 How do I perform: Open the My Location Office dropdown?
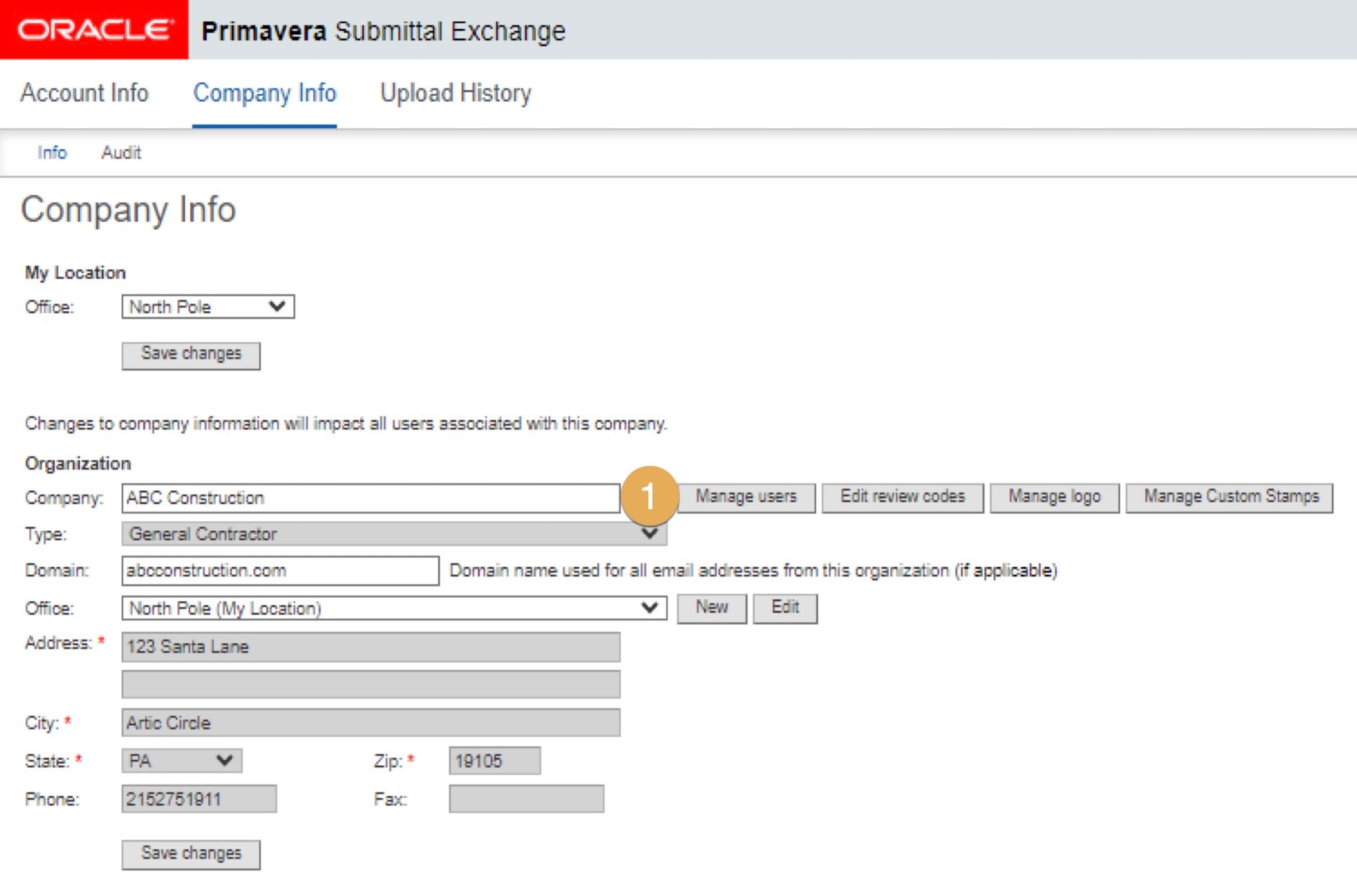[x=207, y=307]
